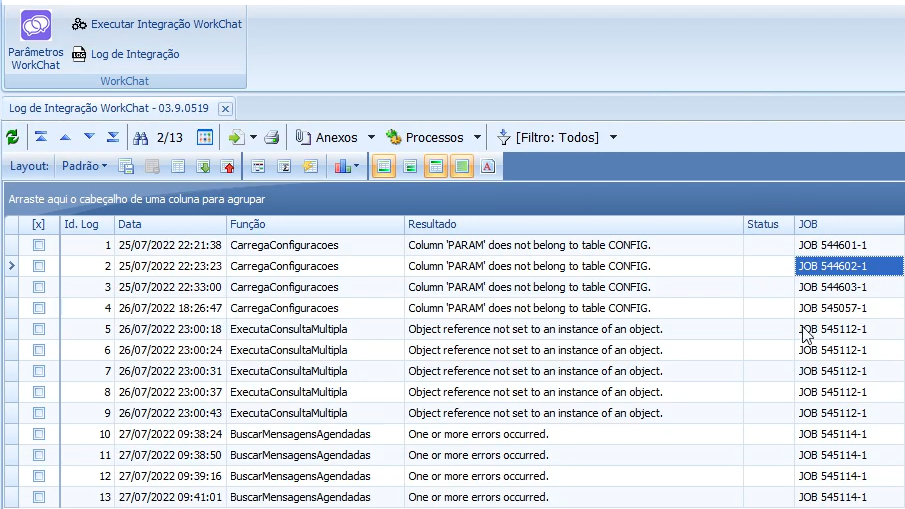Open the Processos dropdown arrow
Viewport: 905px width, 509px height.
coord(477,138)
